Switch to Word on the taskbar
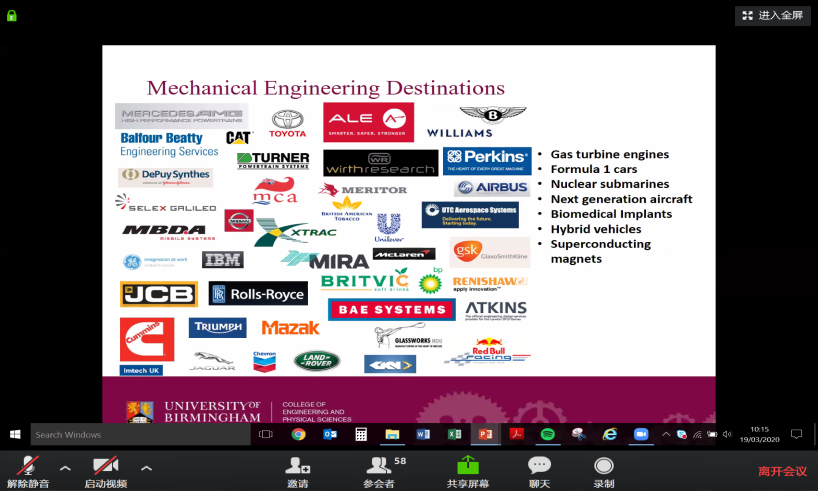The image size is (818, 491). (423, 434)
